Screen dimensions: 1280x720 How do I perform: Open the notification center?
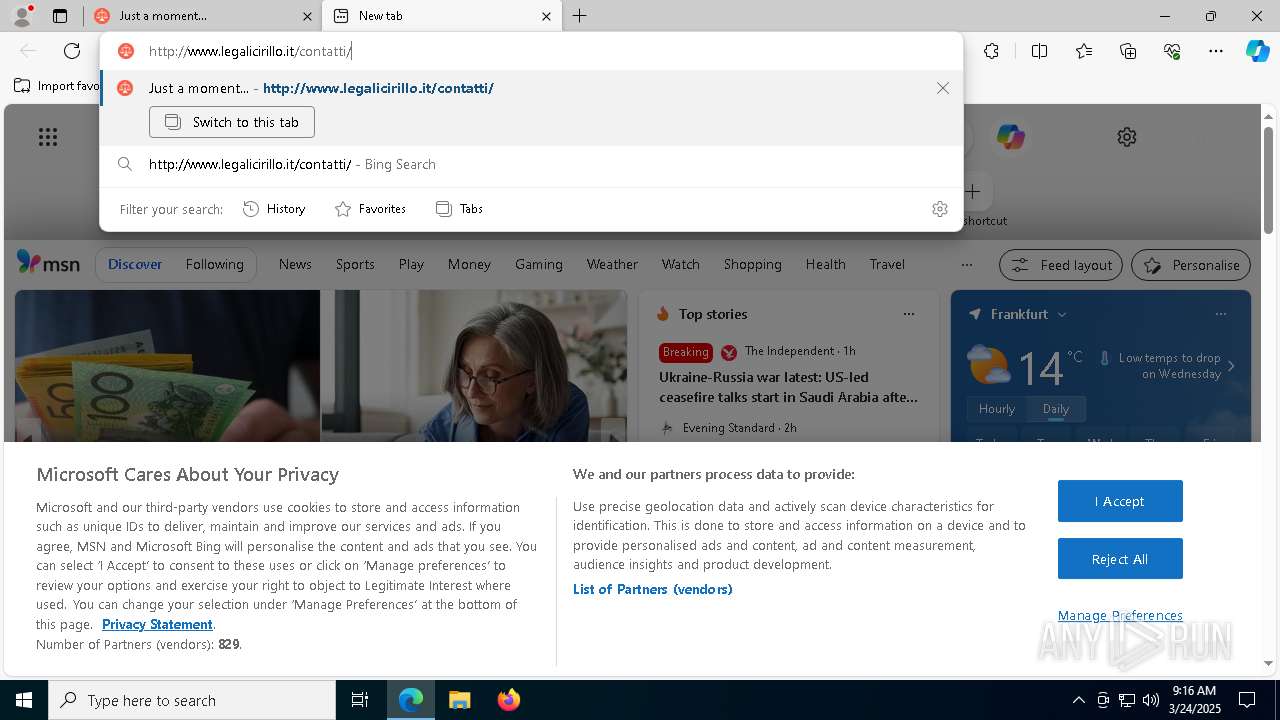(1247, 700)
